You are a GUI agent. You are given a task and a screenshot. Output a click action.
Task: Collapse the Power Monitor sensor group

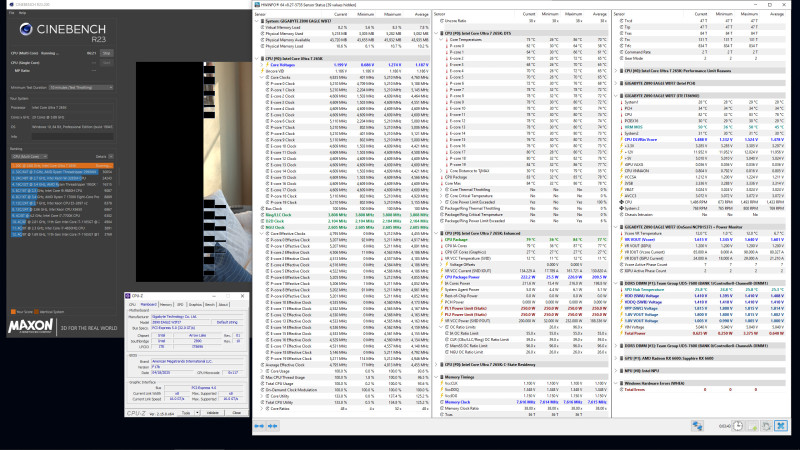tap(616, 227)
